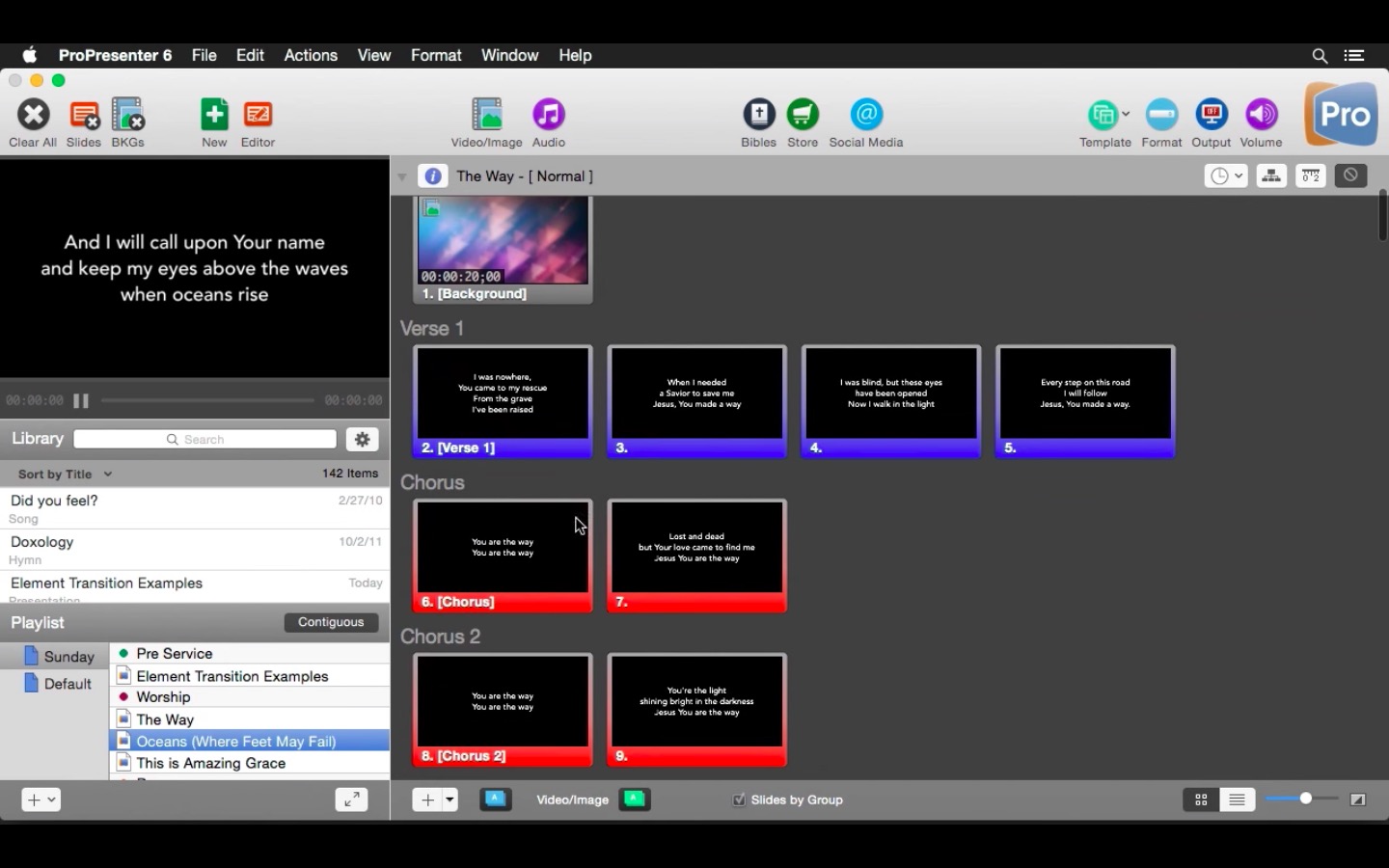Switch to list view

click(x=1238, y=800)
